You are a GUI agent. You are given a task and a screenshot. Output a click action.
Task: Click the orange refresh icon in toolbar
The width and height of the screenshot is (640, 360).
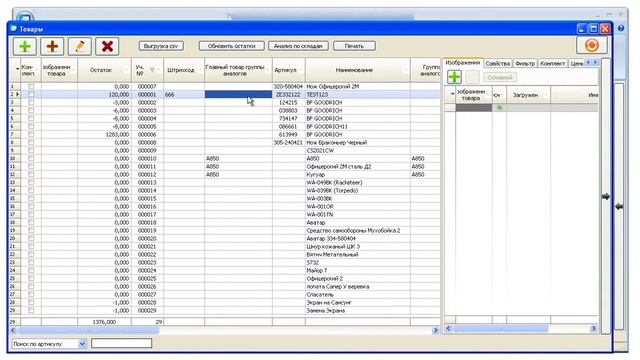pos(591,45)
